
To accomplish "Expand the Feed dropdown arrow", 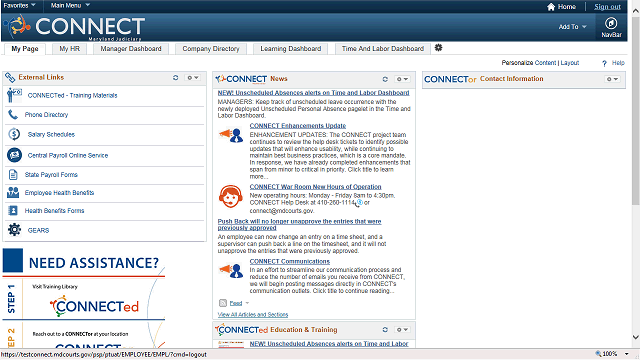I will (x=247, y=303).
